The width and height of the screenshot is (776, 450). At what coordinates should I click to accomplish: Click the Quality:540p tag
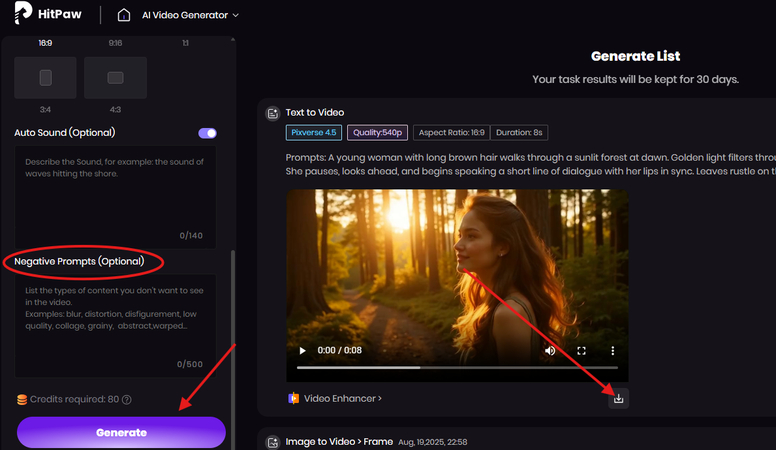(378, 133)
